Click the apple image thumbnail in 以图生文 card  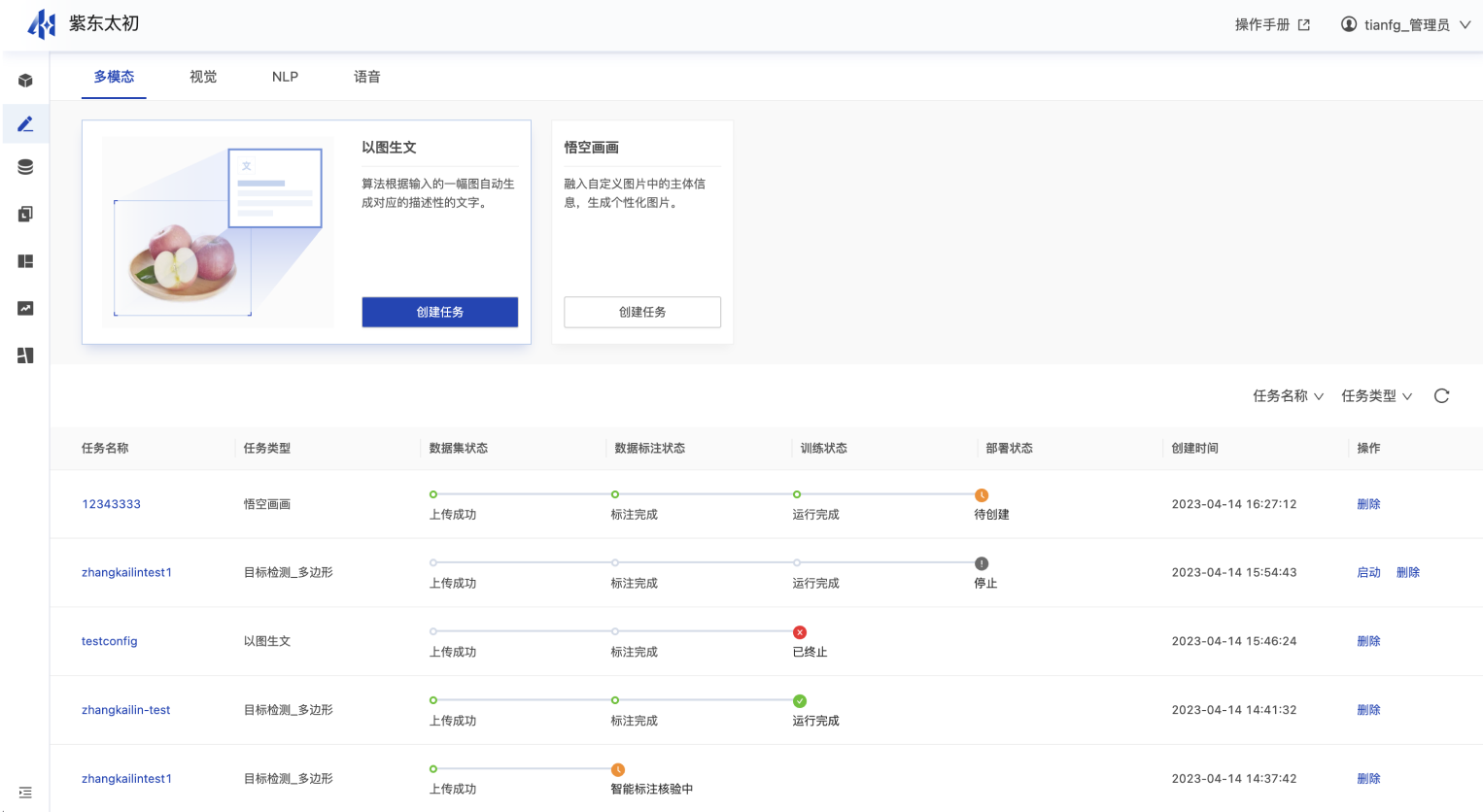click(x=219, y=232)
